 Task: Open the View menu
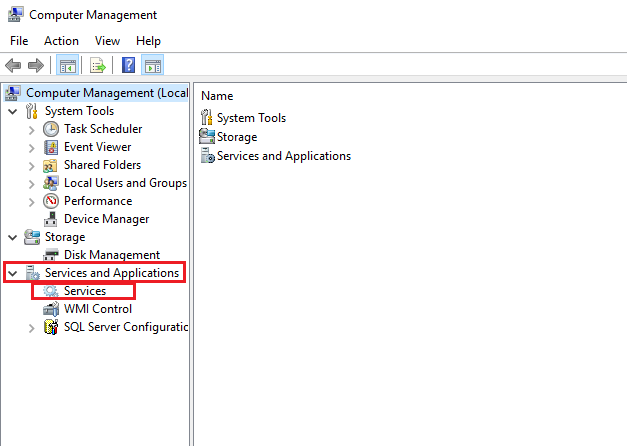[107, 41]
